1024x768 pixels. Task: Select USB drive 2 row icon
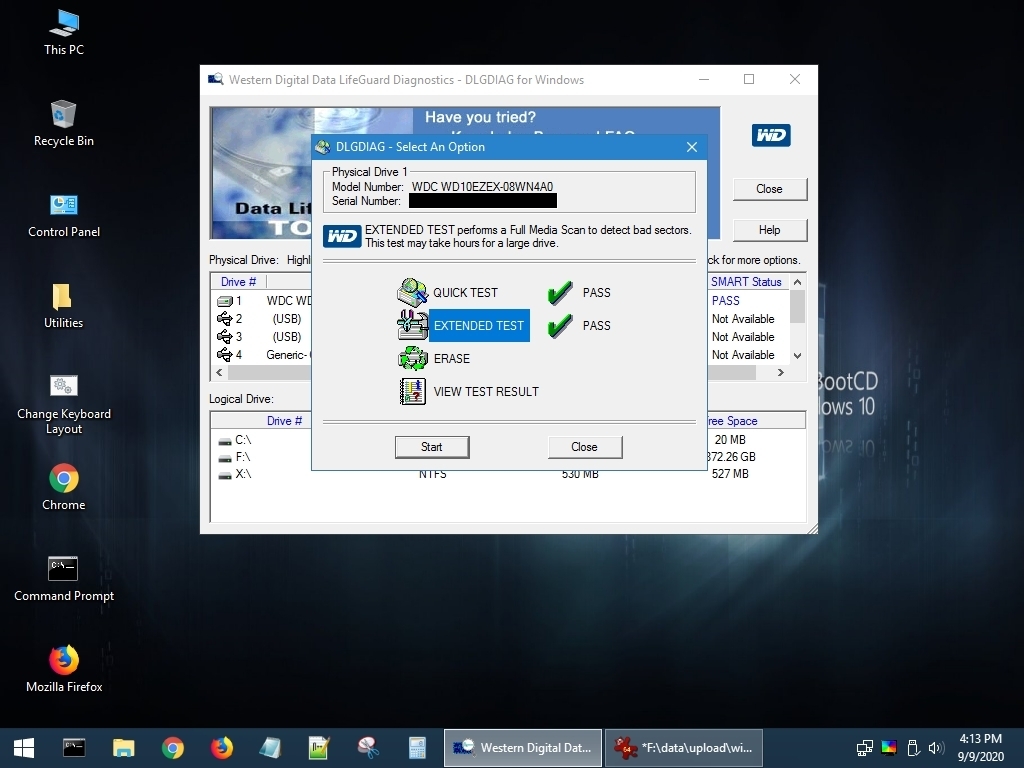click(225, 319)
